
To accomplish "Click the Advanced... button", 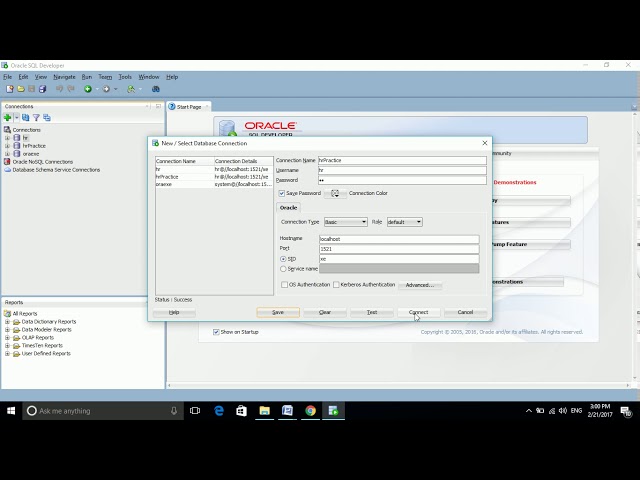I will point(420,285).
